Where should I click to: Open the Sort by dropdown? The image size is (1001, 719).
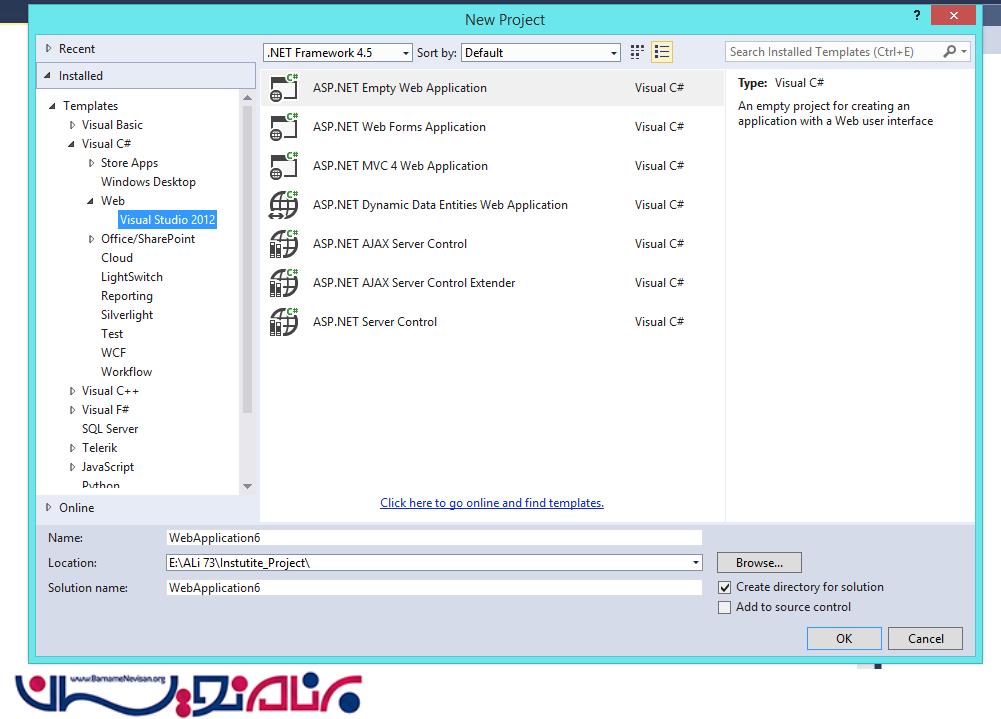[x=541, y=53]
